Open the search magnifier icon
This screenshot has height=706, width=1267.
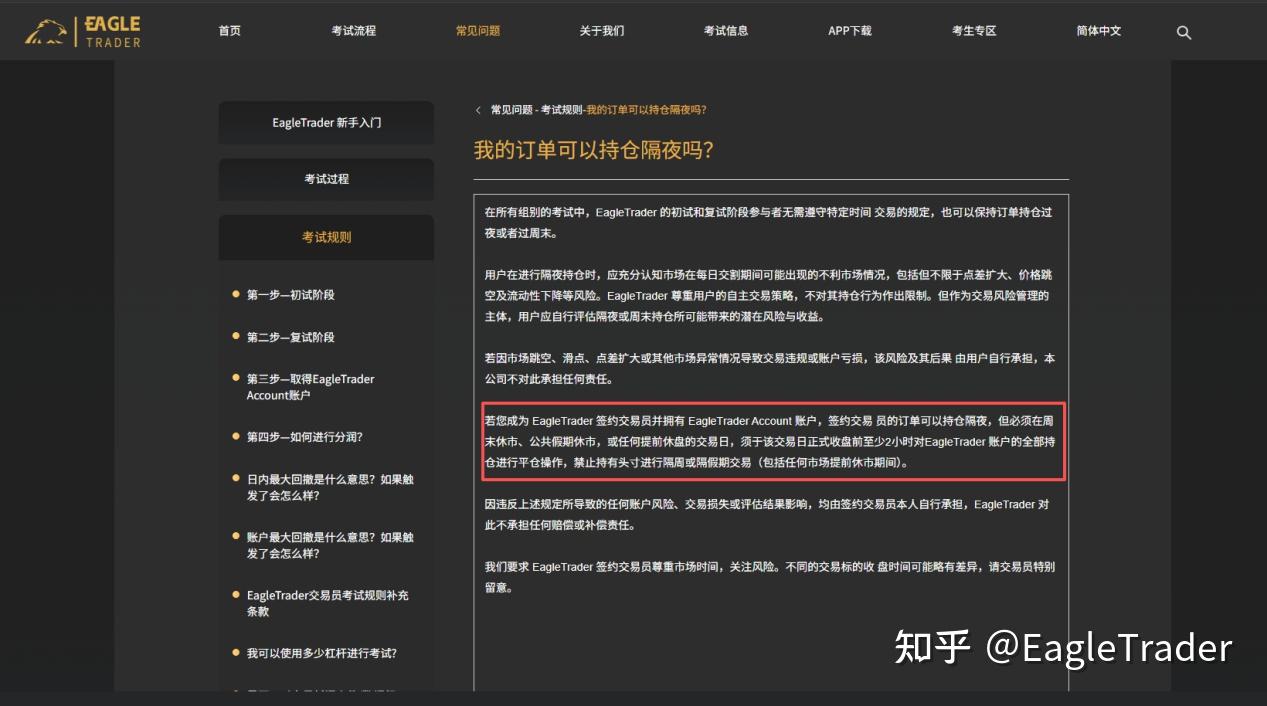tap(1184, 32)
